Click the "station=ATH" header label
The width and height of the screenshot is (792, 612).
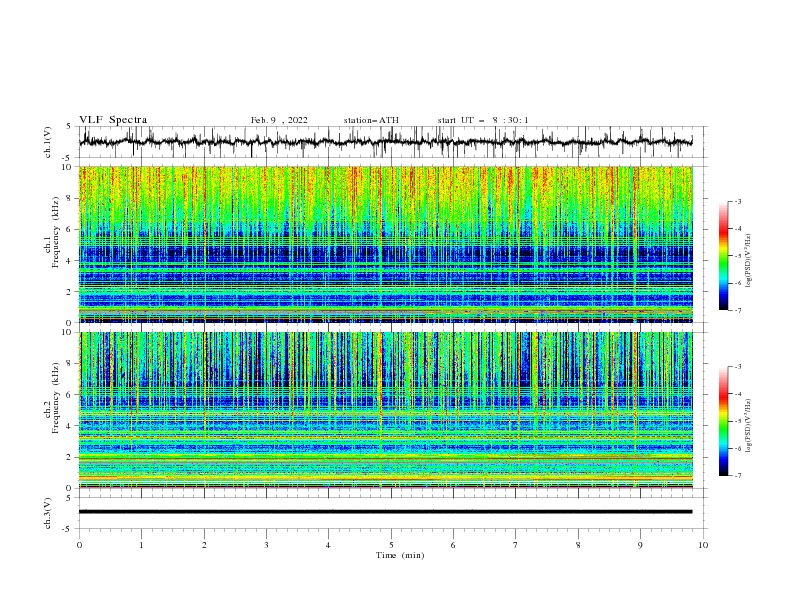(x=371, y=120)
